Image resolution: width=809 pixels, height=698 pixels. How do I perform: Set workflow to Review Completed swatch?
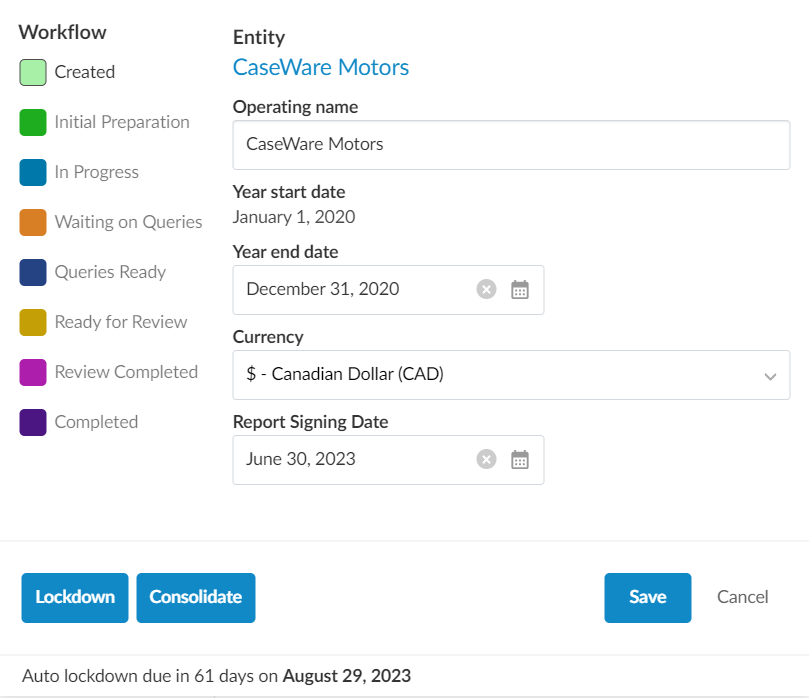click(33, 372)
